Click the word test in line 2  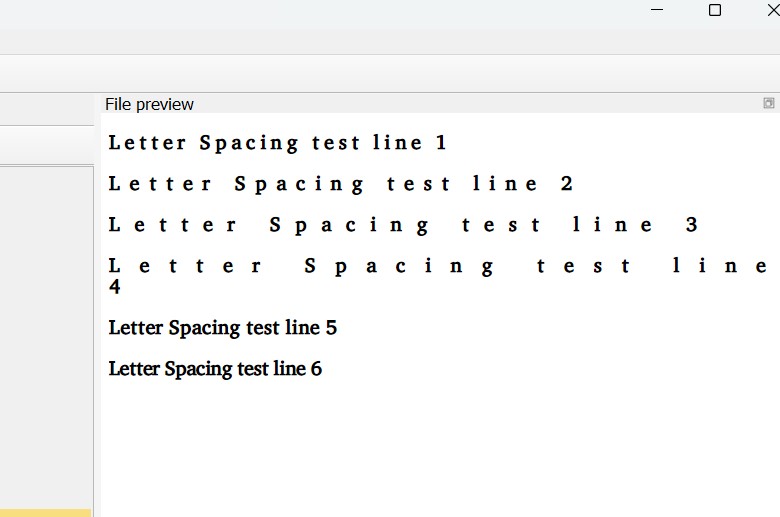pos(418,184)
